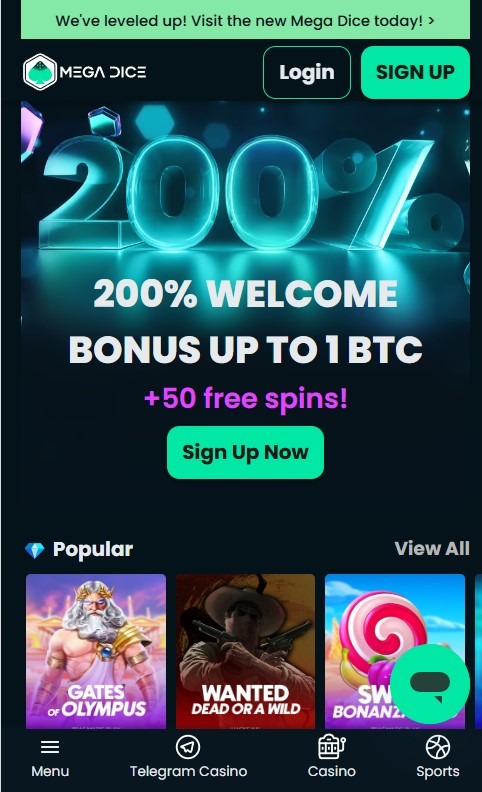482x792 pixels.
Task: Click the blue diamond Popular icon
Action: pyautogui.click(x=35, y=550)
